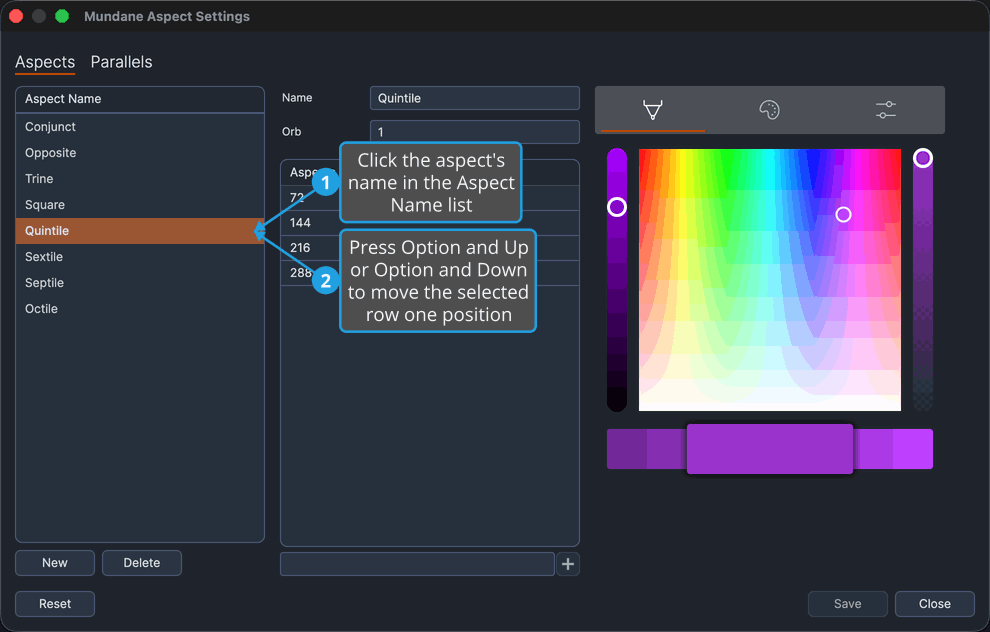The image size is (990, 632).
Task: Select Conjunct in the aspect list
Action: tap(140, 127)
